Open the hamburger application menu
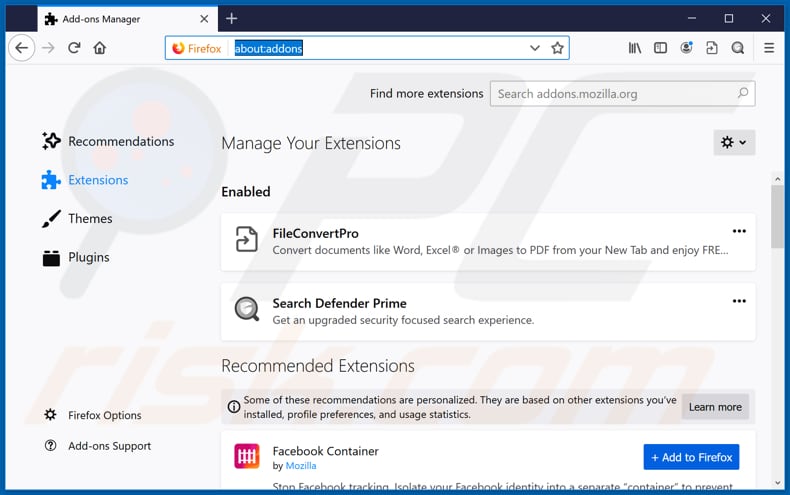This screenshot has height=495, width=790. coord(769,48)
